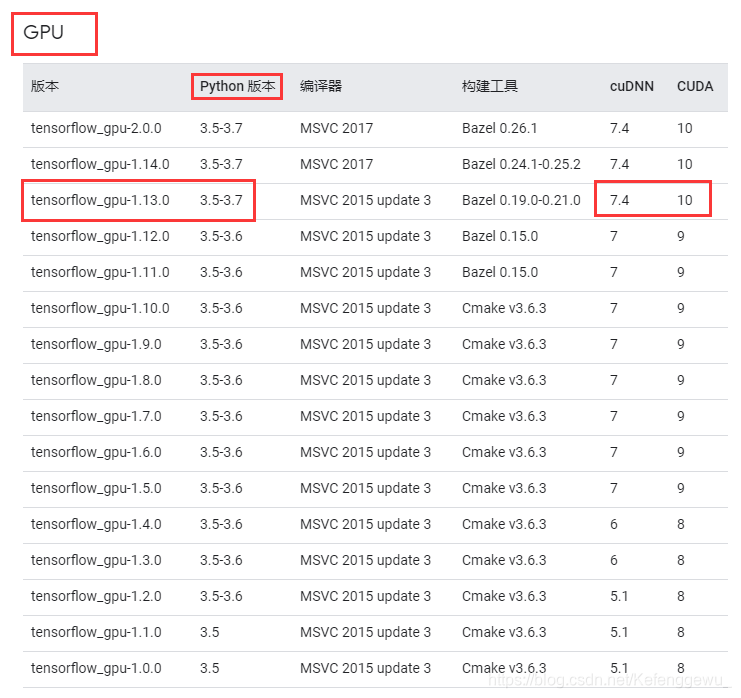Click the tensorflow_gpu-1.14.0 cell

pyautogui.click(x=100, y=164)
